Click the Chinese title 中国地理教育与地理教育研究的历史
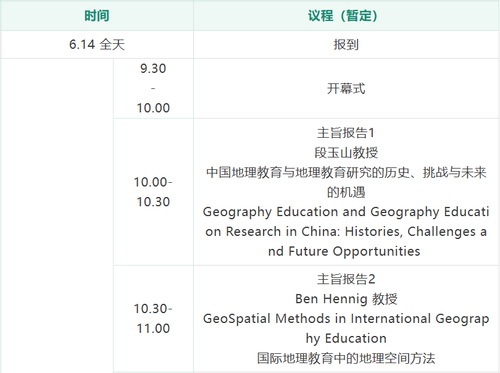 click(x=308, y=172)
